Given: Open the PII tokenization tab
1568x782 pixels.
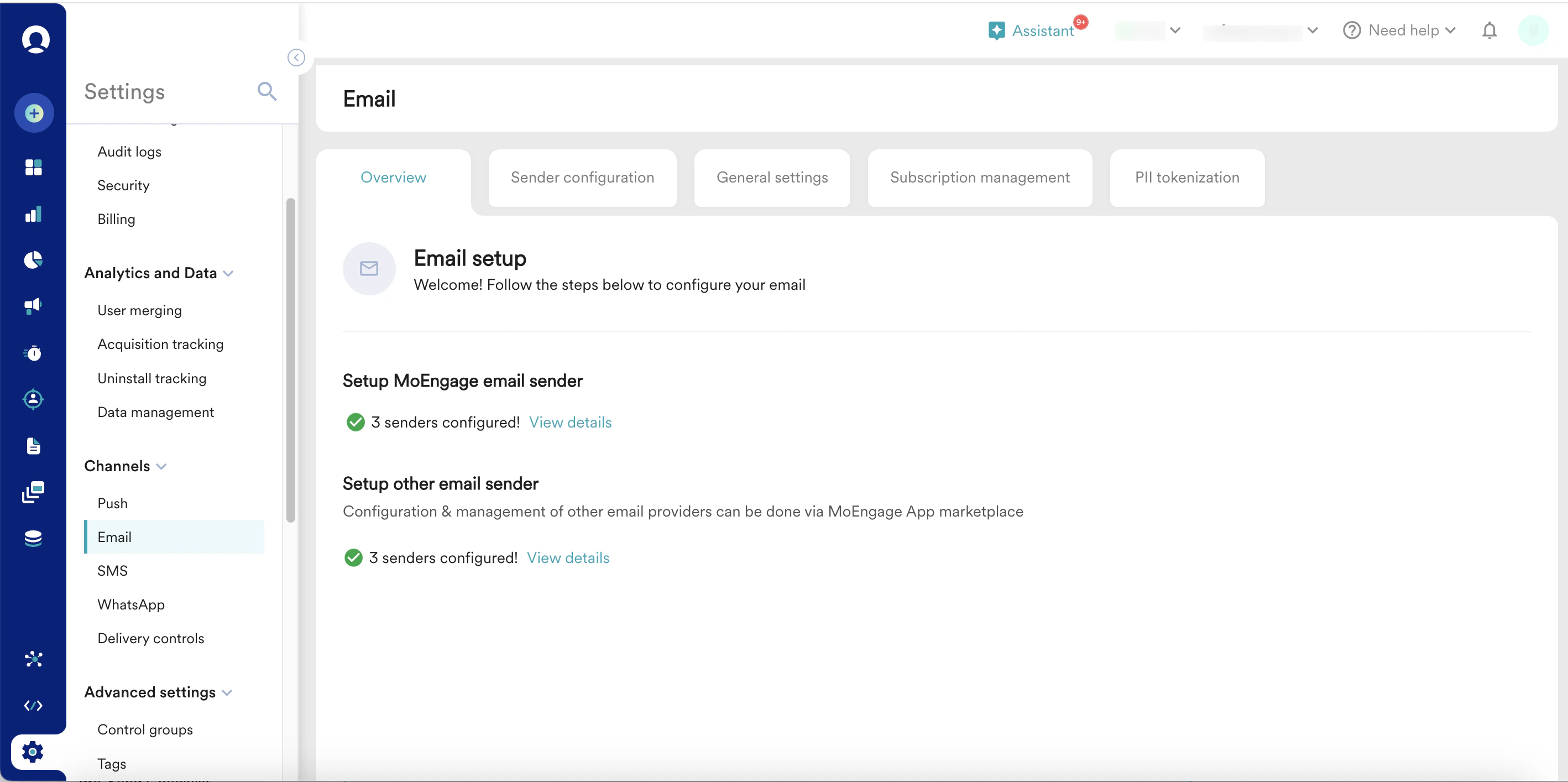Looking at the screenshot, I should [x=1187, y=177].
